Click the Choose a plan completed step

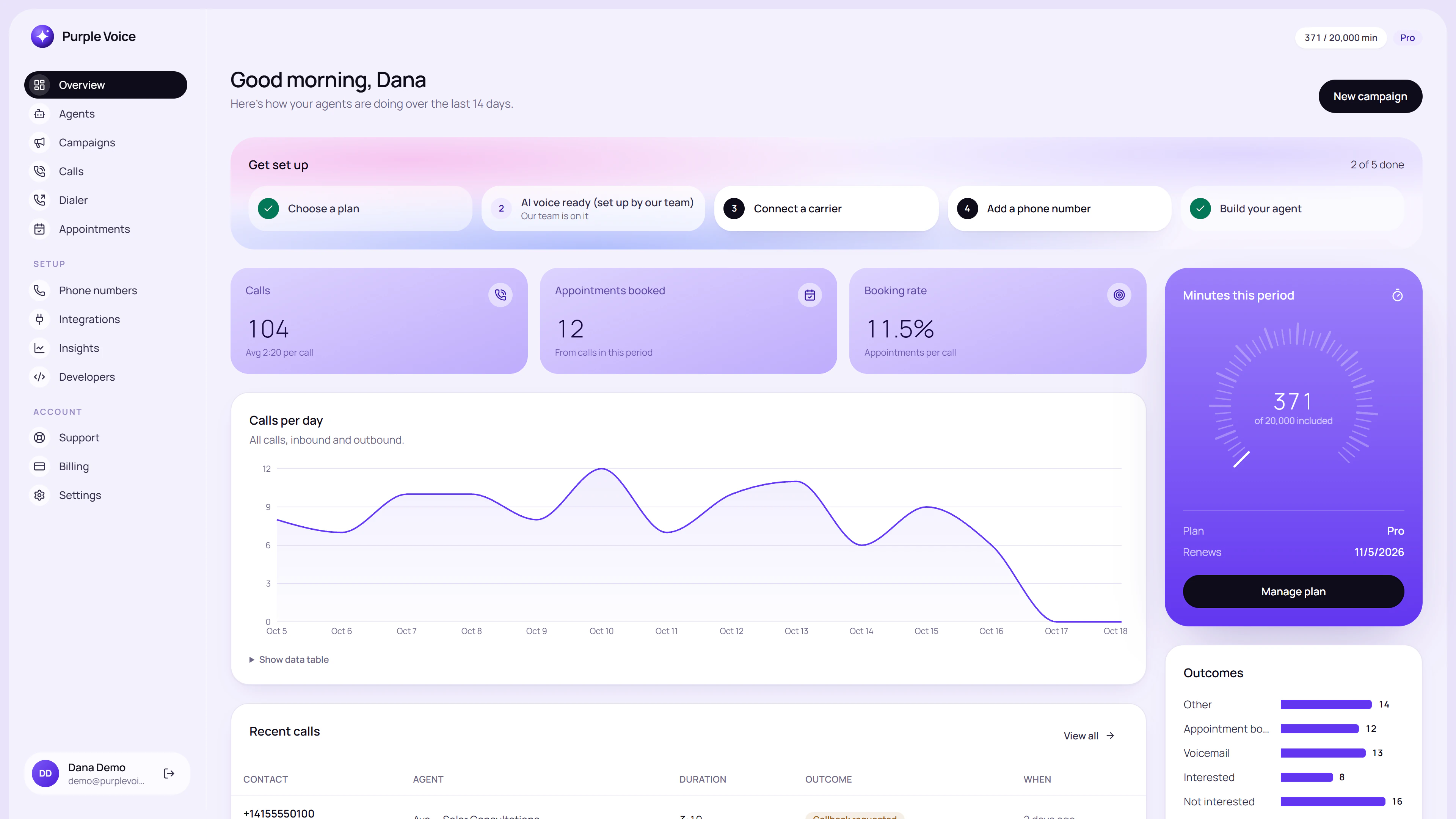(361, 209)
